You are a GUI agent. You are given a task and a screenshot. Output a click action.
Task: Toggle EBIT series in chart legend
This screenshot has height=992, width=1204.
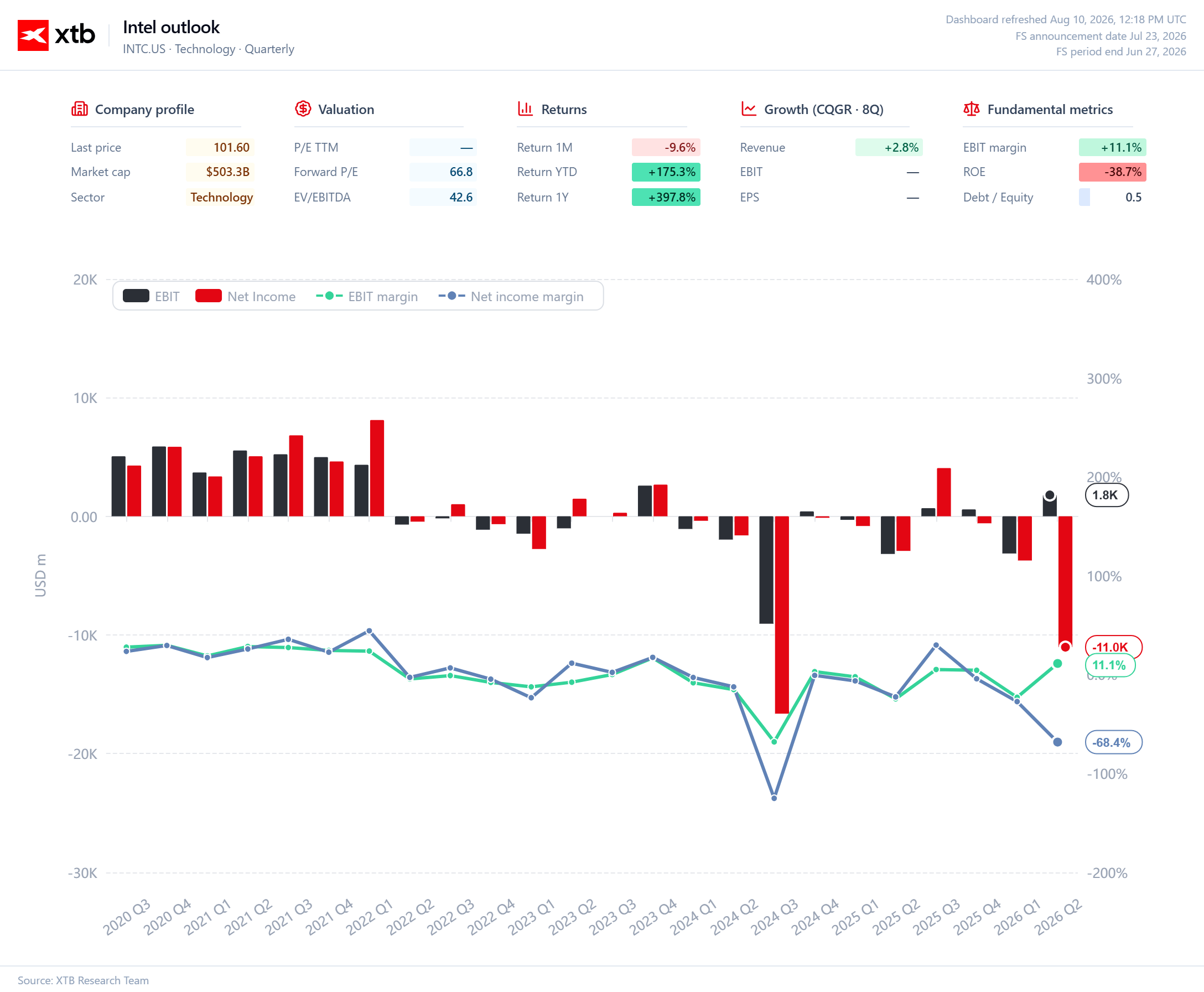pyautogui.click(x=152, y=296)
